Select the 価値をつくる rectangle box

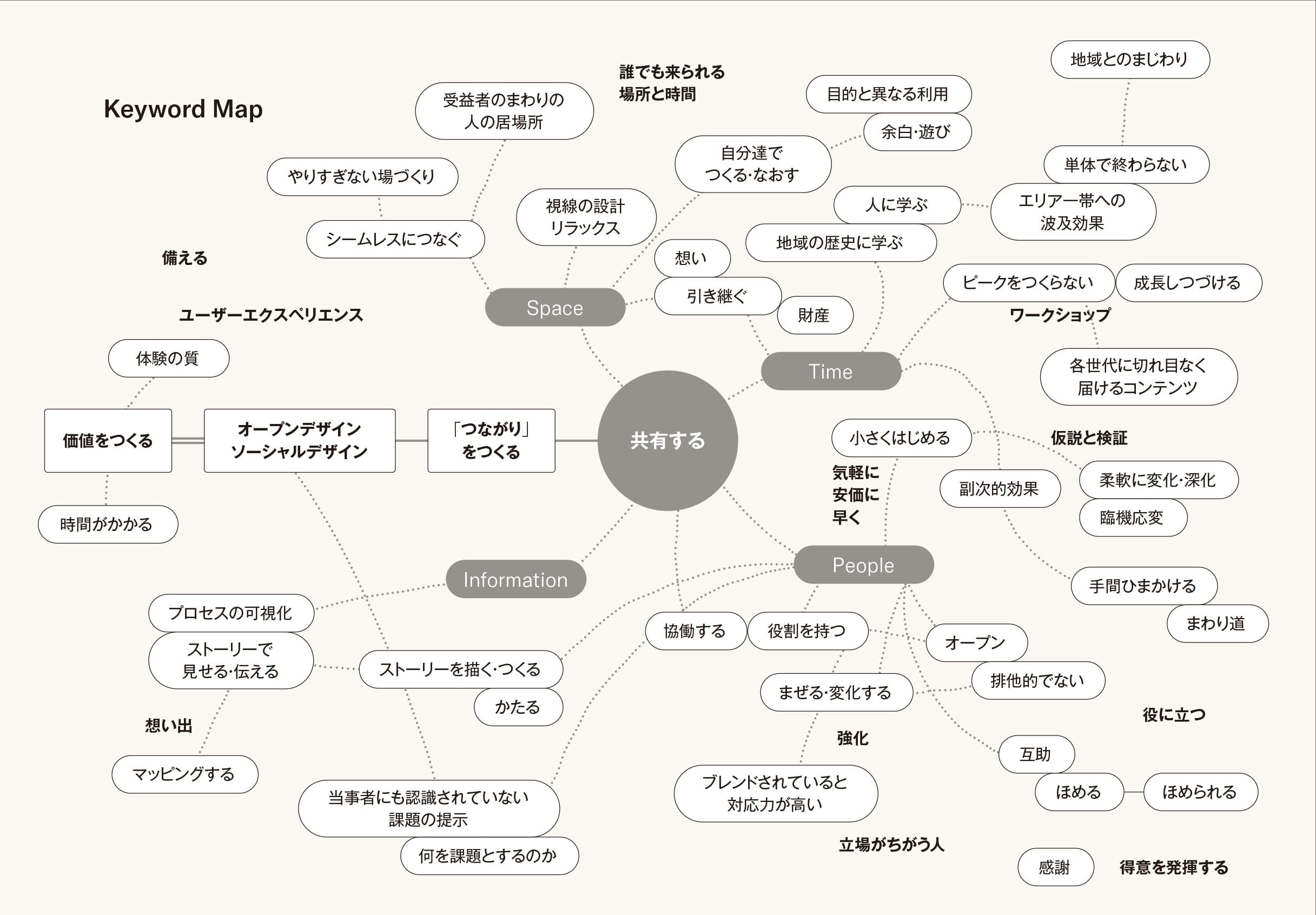click(108, 440)
